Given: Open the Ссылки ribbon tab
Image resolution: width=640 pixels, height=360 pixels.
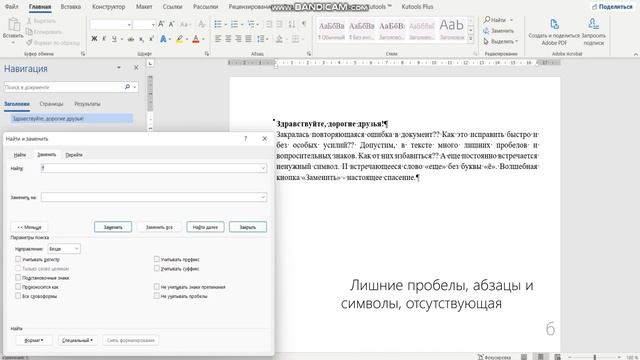Looking at the screenshot, I should point(172,7).
